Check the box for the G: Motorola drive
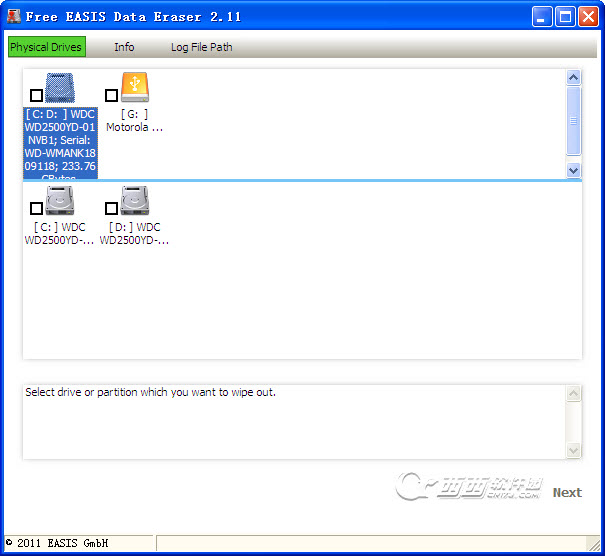The height and width of the screenshot is (556, 605). click(111, 95)
